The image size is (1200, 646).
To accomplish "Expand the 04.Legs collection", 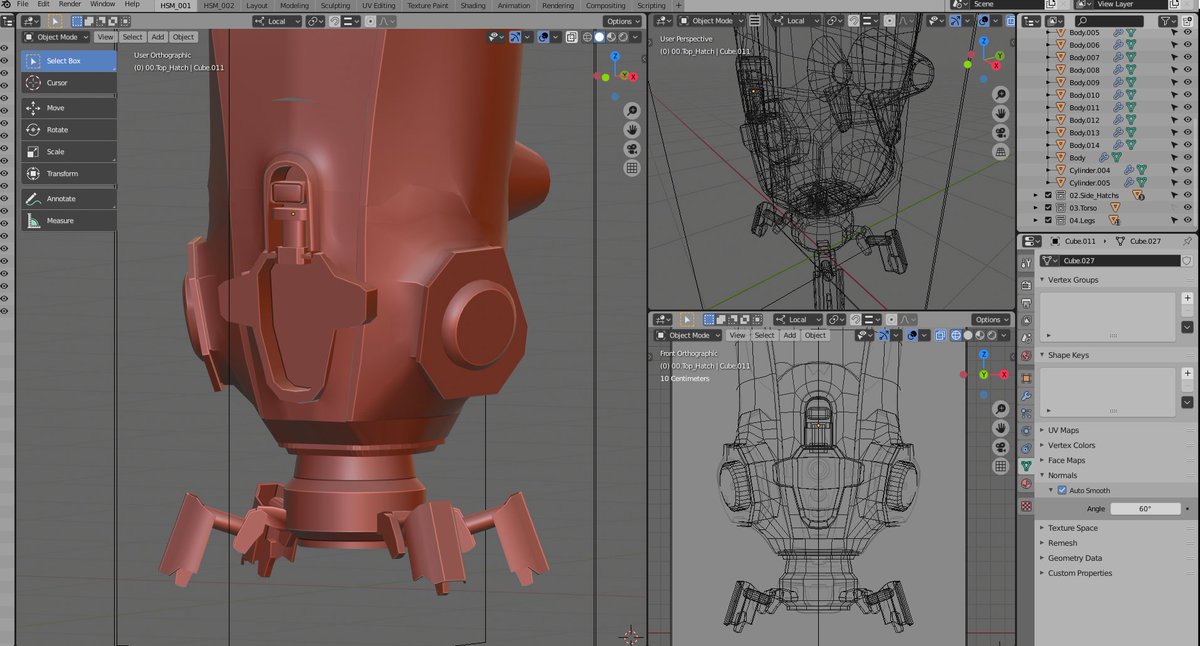I will click(1037, 220).
